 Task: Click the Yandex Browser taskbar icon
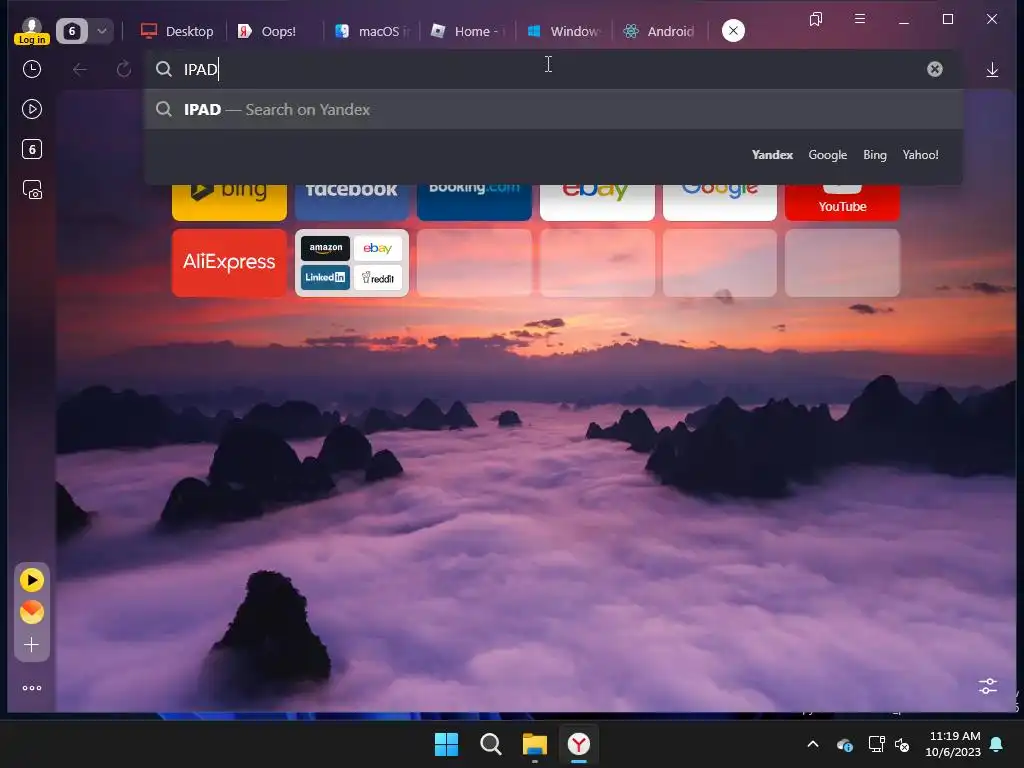click(579, 744)
